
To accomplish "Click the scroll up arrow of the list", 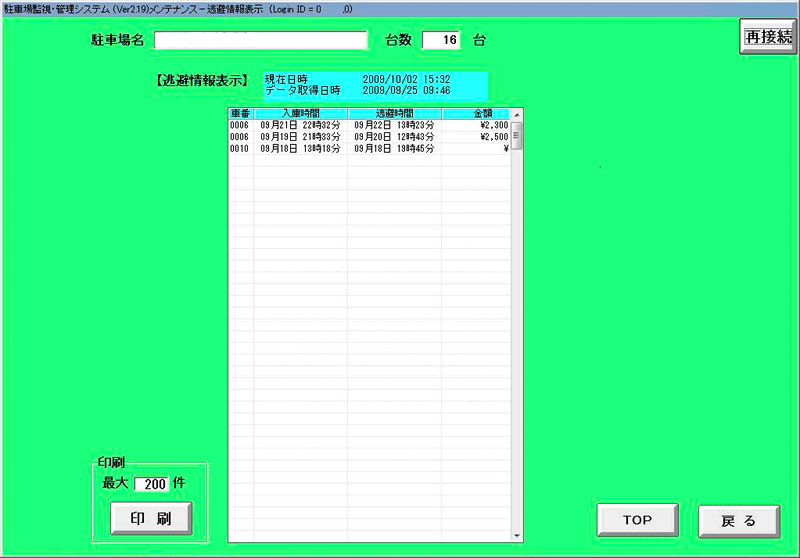I will 517,115.
